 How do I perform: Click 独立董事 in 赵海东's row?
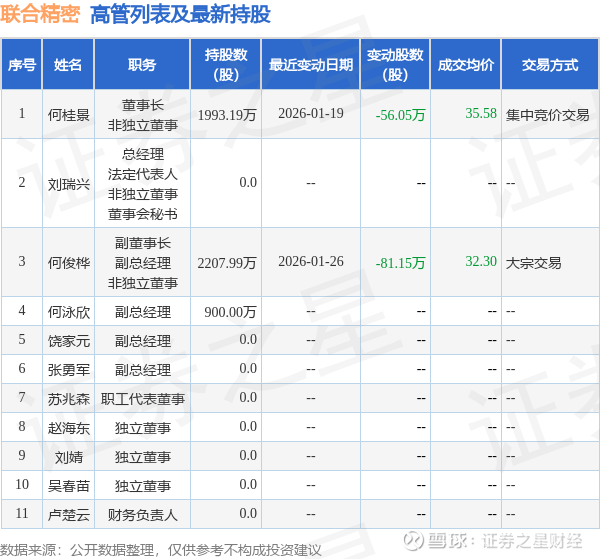142,428
